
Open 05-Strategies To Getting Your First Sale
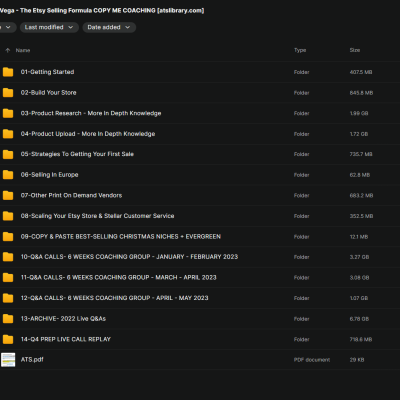click(x=77, y=154)
